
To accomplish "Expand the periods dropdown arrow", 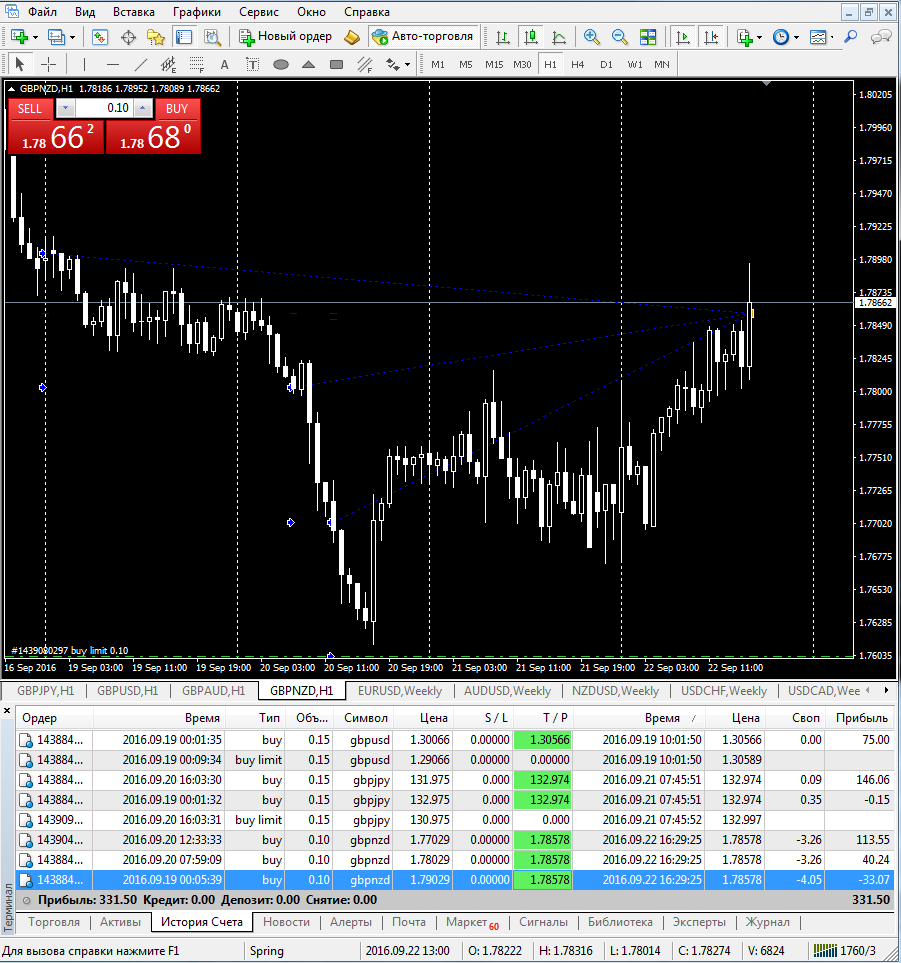I will [797, 37].
